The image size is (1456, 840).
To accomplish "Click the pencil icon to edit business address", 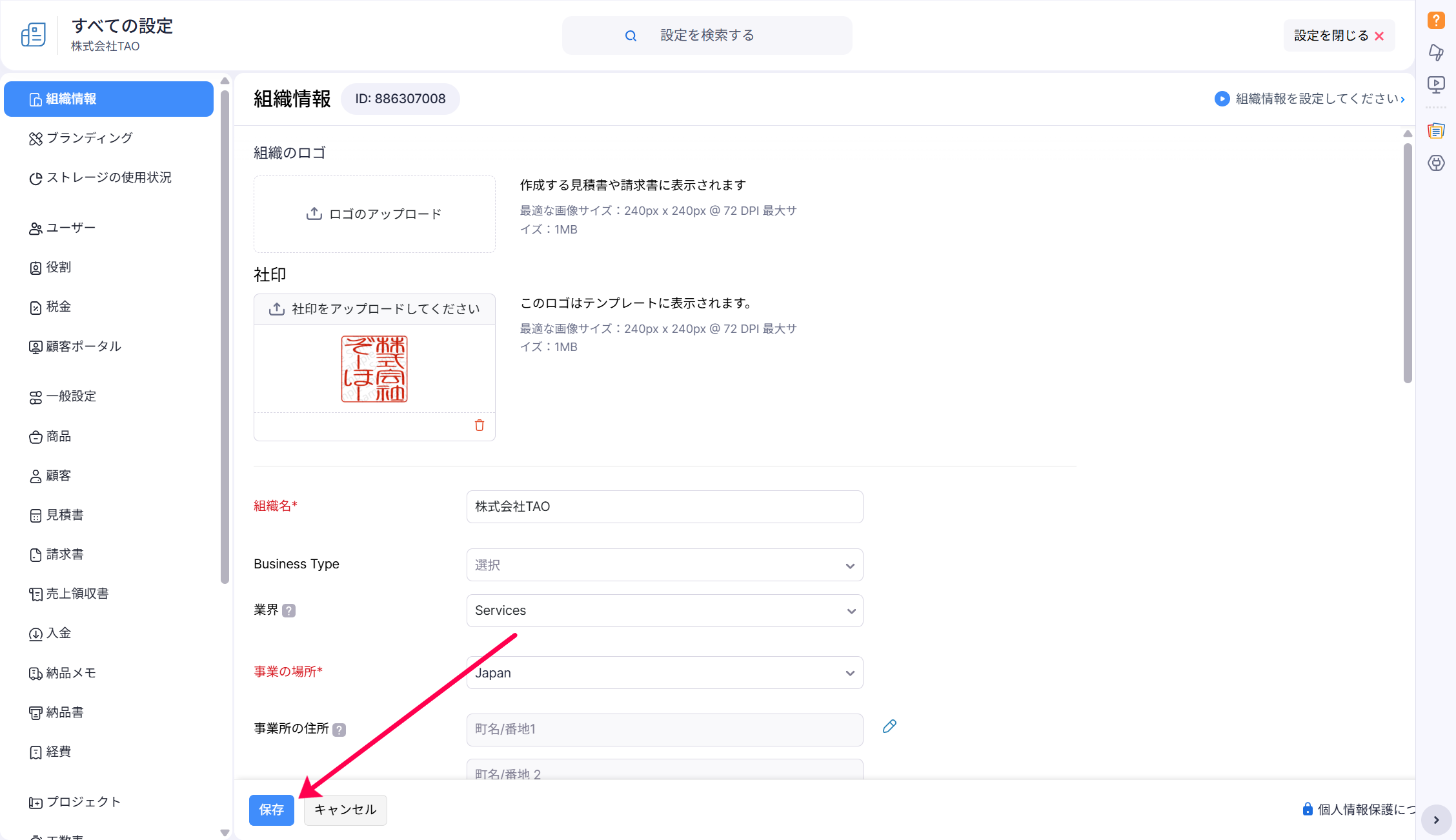I will point(889,726).
